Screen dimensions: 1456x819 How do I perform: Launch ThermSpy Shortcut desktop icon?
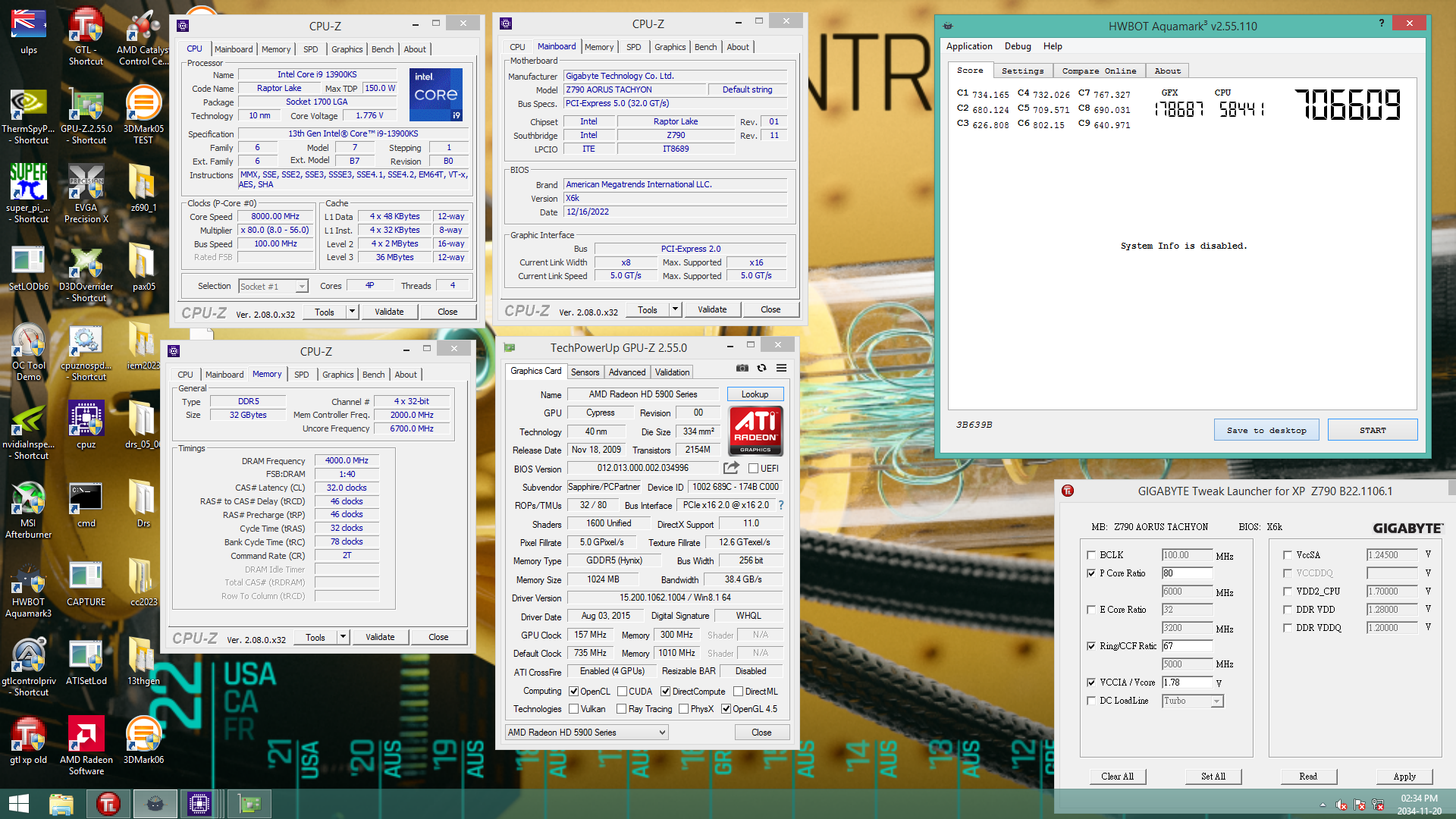pos(29,116)
